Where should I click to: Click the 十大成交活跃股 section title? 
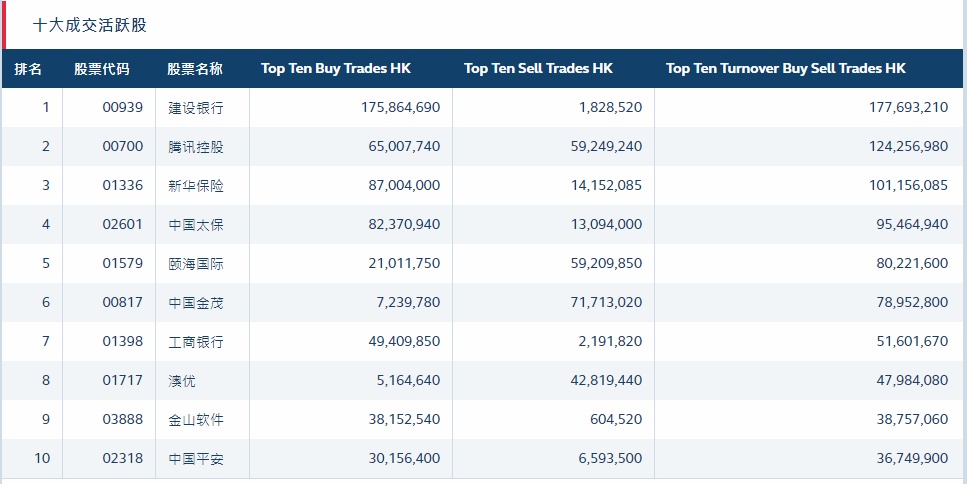(90, 25)
